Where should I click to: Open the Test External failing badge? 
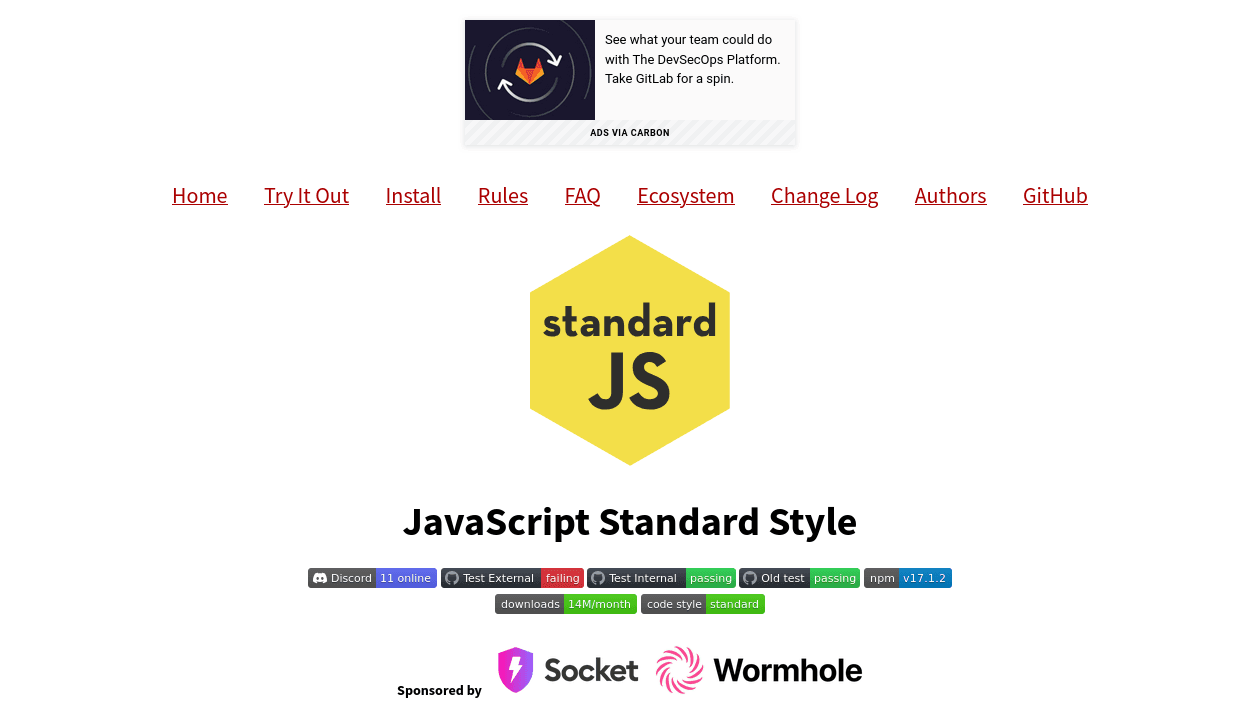(512, 578)
